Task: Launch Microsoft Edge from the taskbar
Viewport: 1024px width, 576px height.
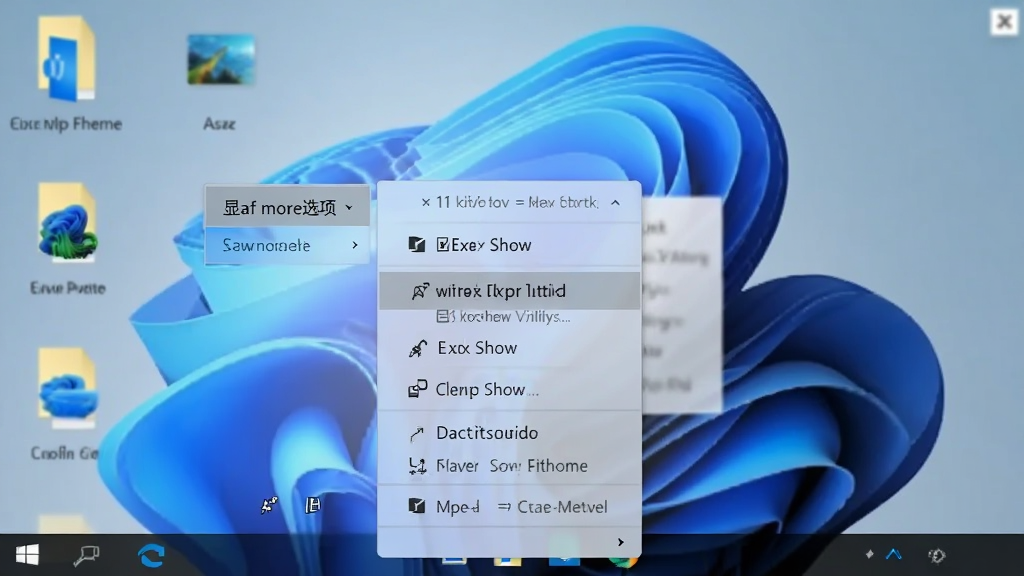Action: point(151,556)
